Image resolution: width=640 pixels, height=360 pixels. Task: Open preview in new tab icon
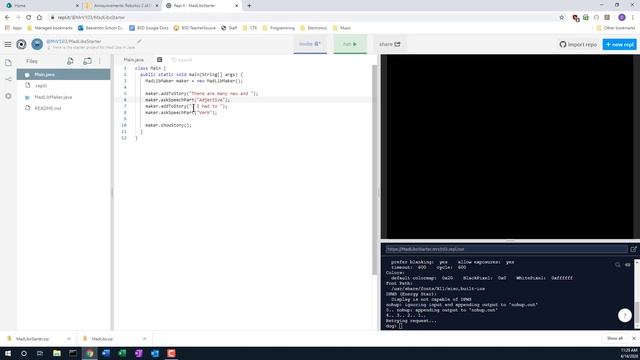point(633,249)
